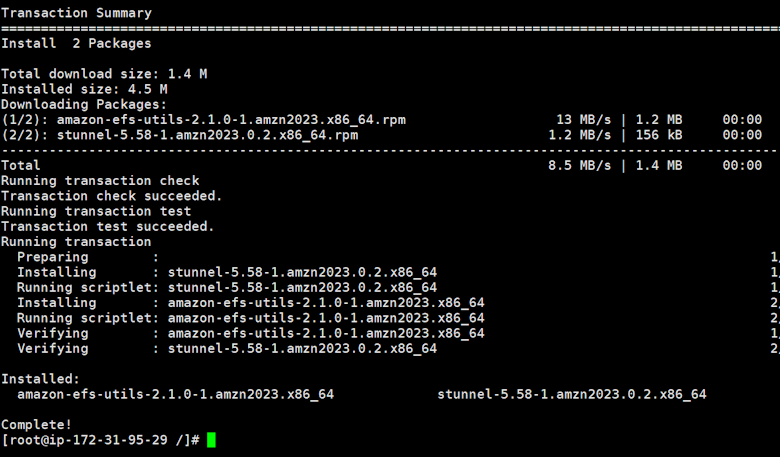Click the green terminal cursor block

[x=211, y=440]
